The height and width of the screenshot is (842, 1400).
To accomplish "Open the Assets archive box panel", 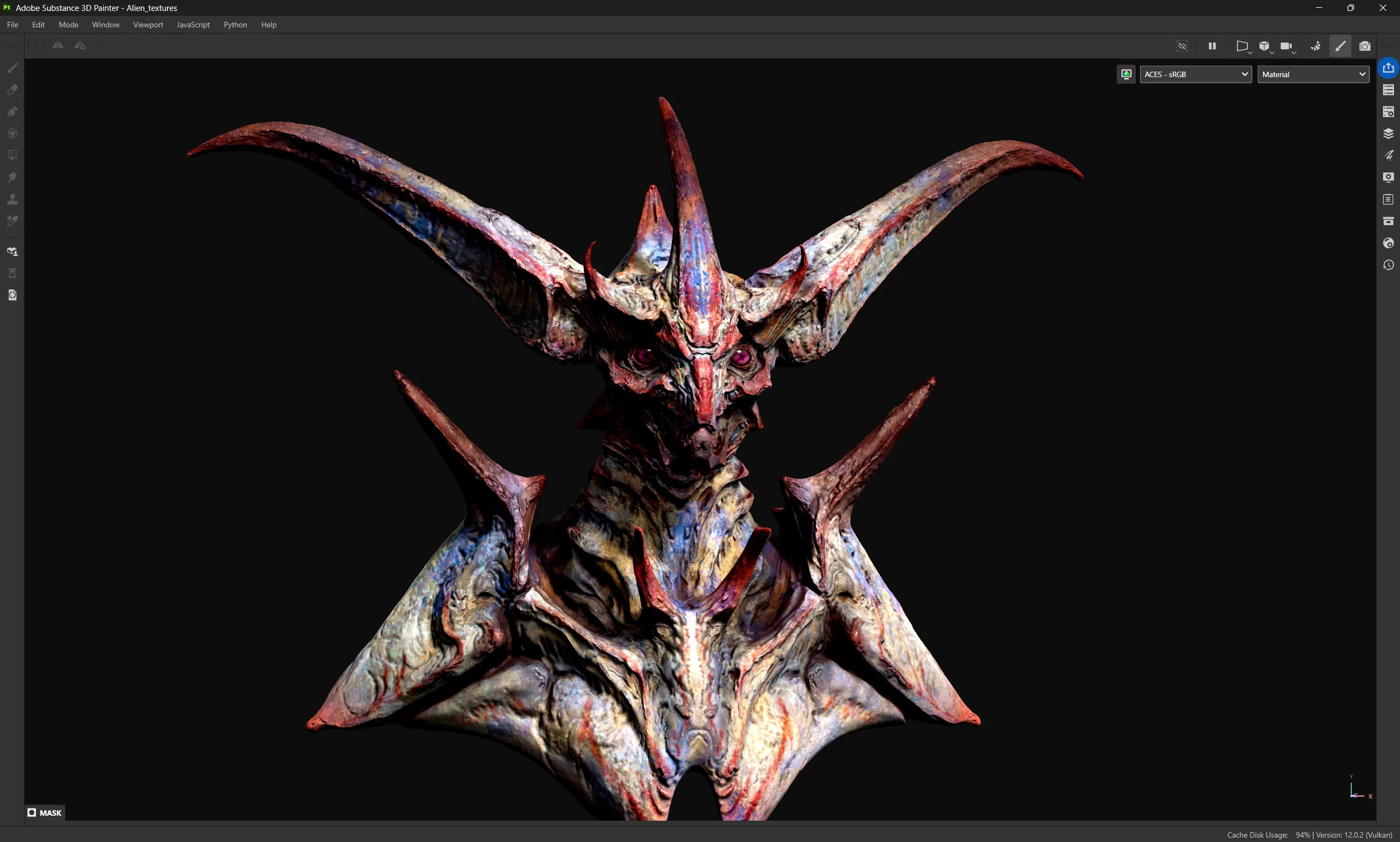I will tap(1388, 220).
